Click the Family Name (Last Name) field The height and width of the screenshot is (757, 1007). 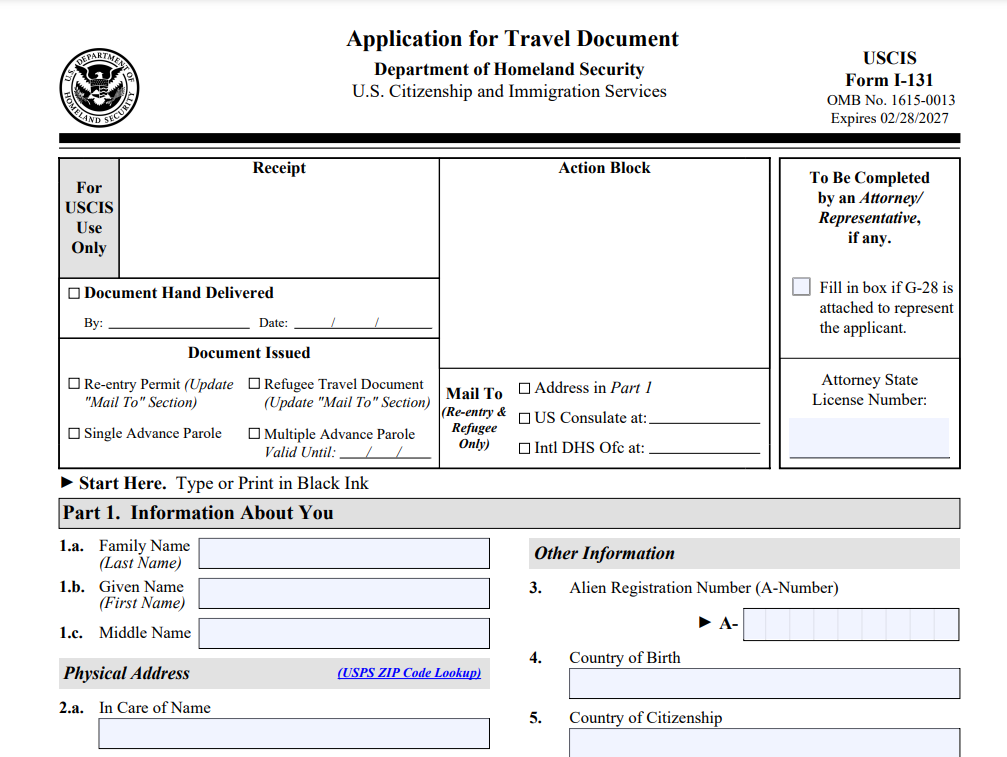pos(344,553)
